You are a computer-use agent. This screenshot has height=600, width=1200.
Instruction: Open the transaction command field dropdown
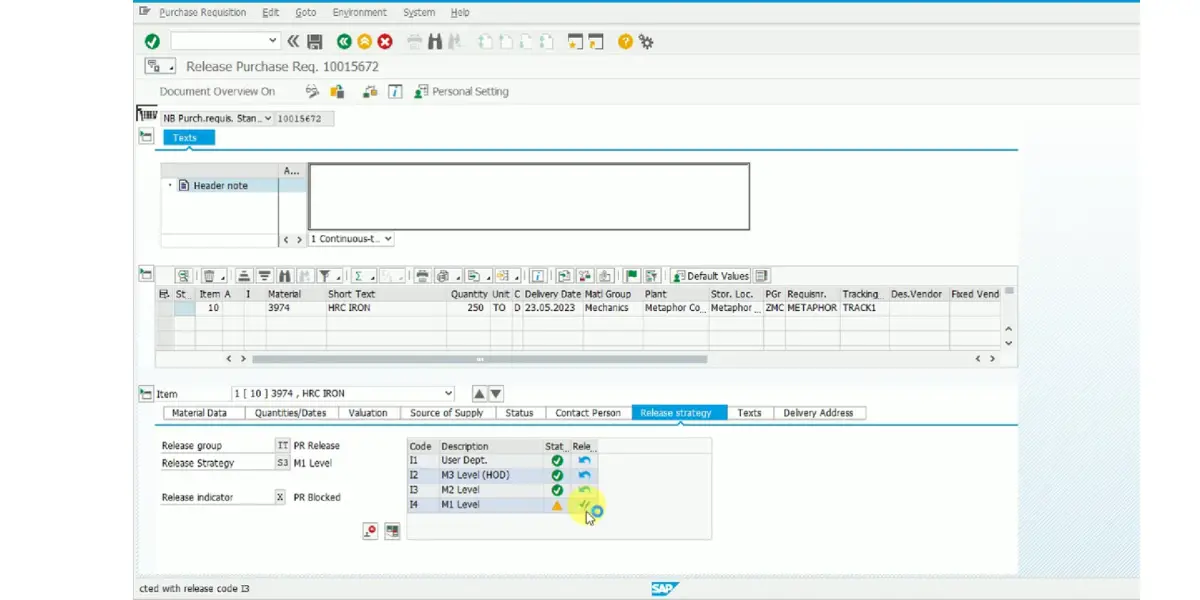(x=273, y=41)
